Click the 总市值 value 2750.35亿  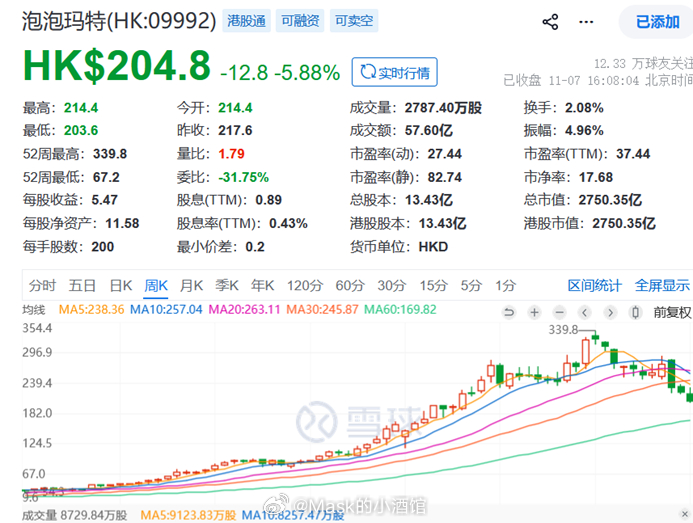610,200
